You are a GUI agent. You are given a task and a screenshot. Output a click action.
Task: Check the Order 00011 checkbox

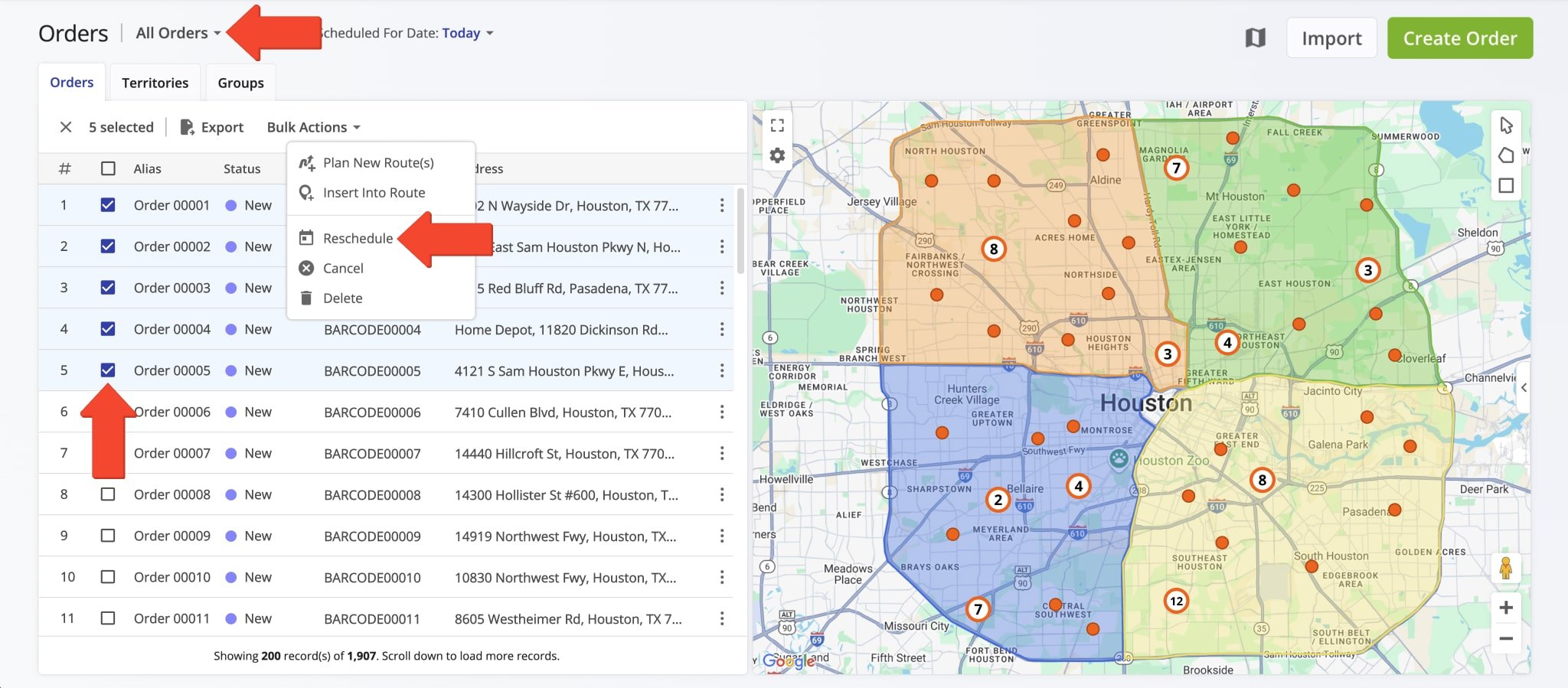108,618
